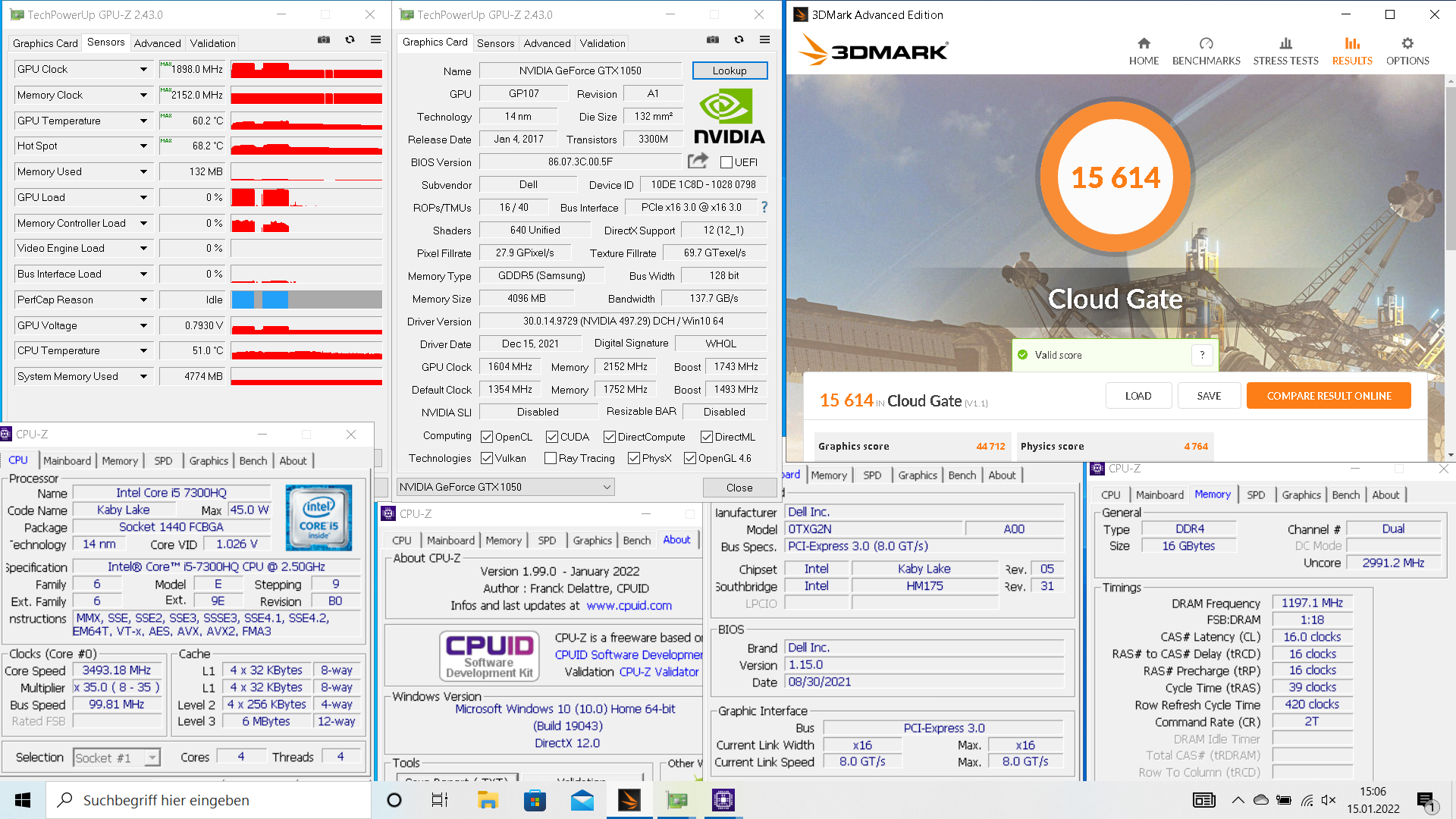Viewport: 1456px width, 819px height.
Task: Click the Windows search box in taskbar
Action: pyautogui.click(x=209, y=800)
